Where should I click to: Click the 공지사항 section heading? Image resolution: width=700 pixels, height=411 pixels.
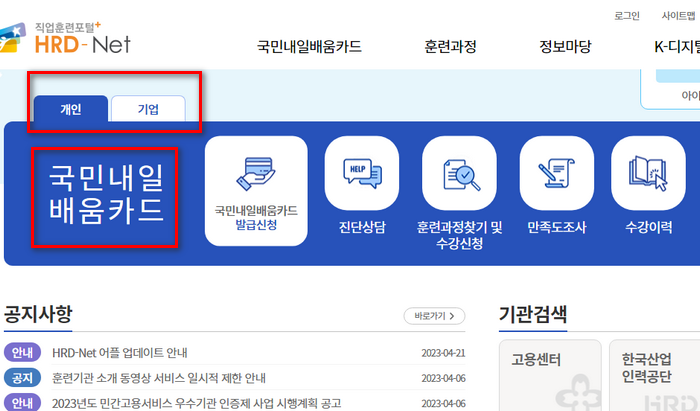coord(38,314)
